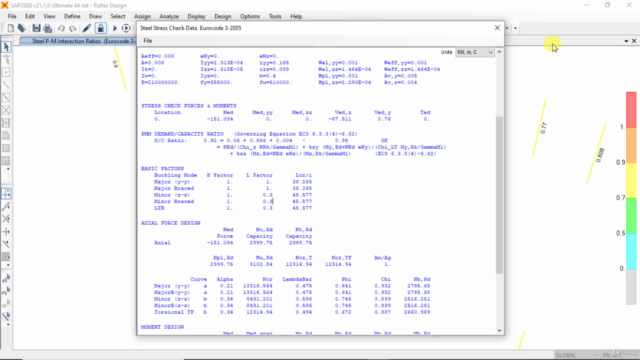640x360 pixels.
Task: Open the Options menu
Action: [250, 16]
